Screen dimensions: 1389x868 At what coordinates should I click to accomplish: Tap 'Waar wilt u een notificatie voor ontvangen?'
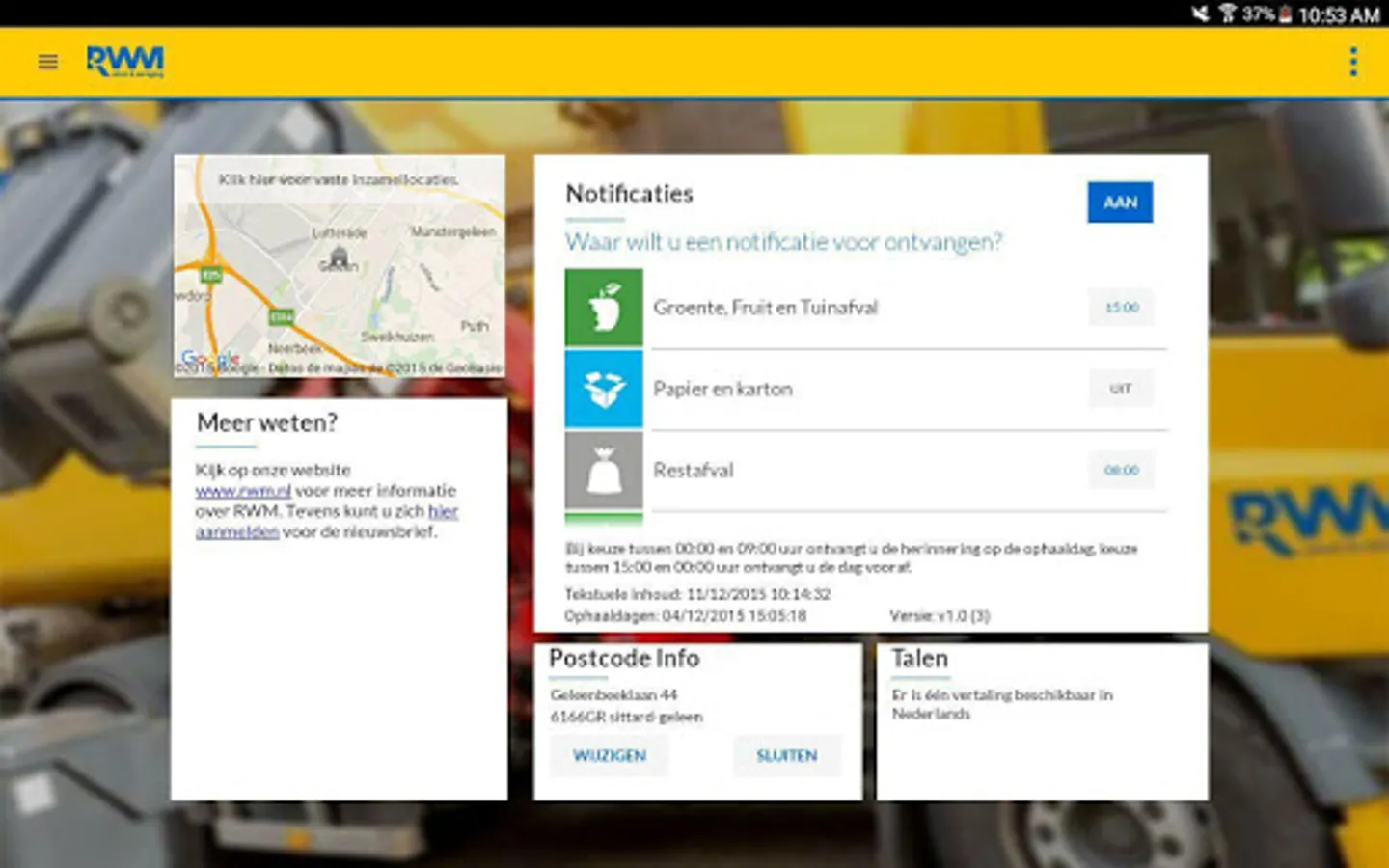pos(784,242)
